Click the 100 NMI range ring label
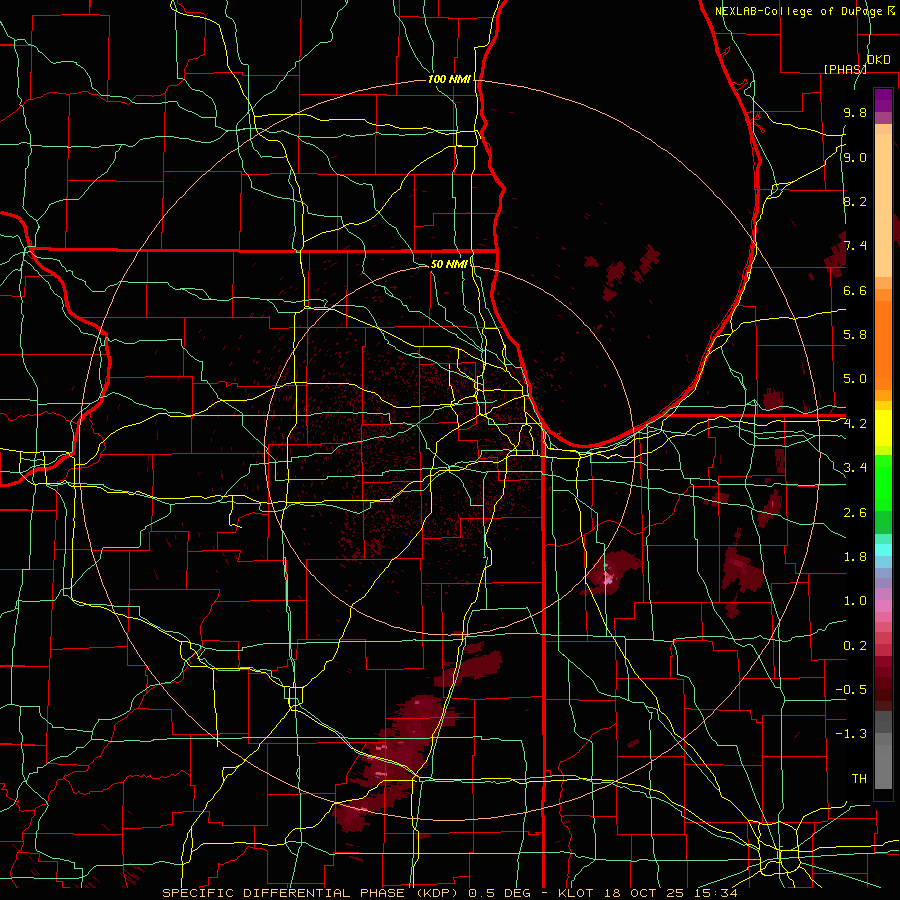This screenshot has height=900, width=900. tap(449, 79)
